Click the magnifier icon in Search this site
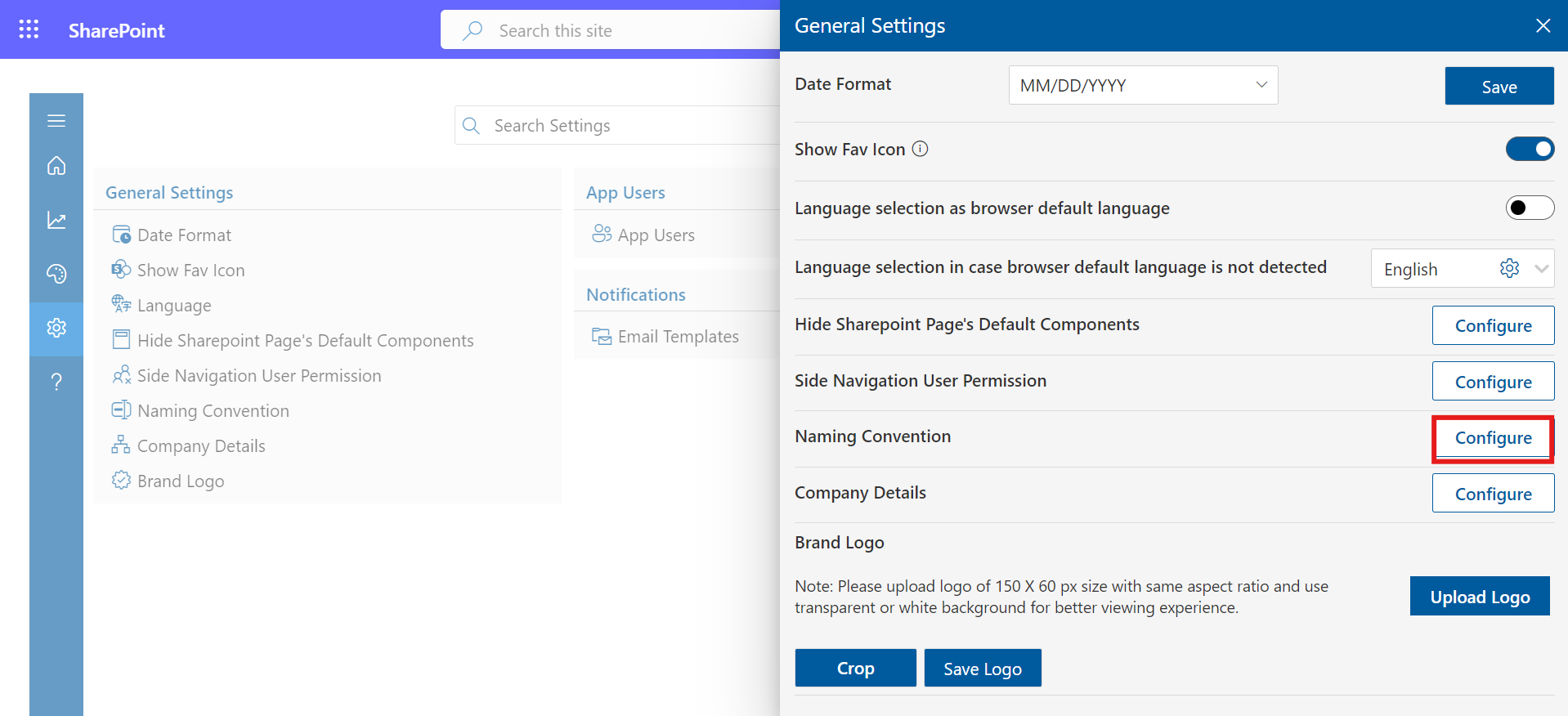The height and width of the screenshot is (716, 1568). point(473,30)
